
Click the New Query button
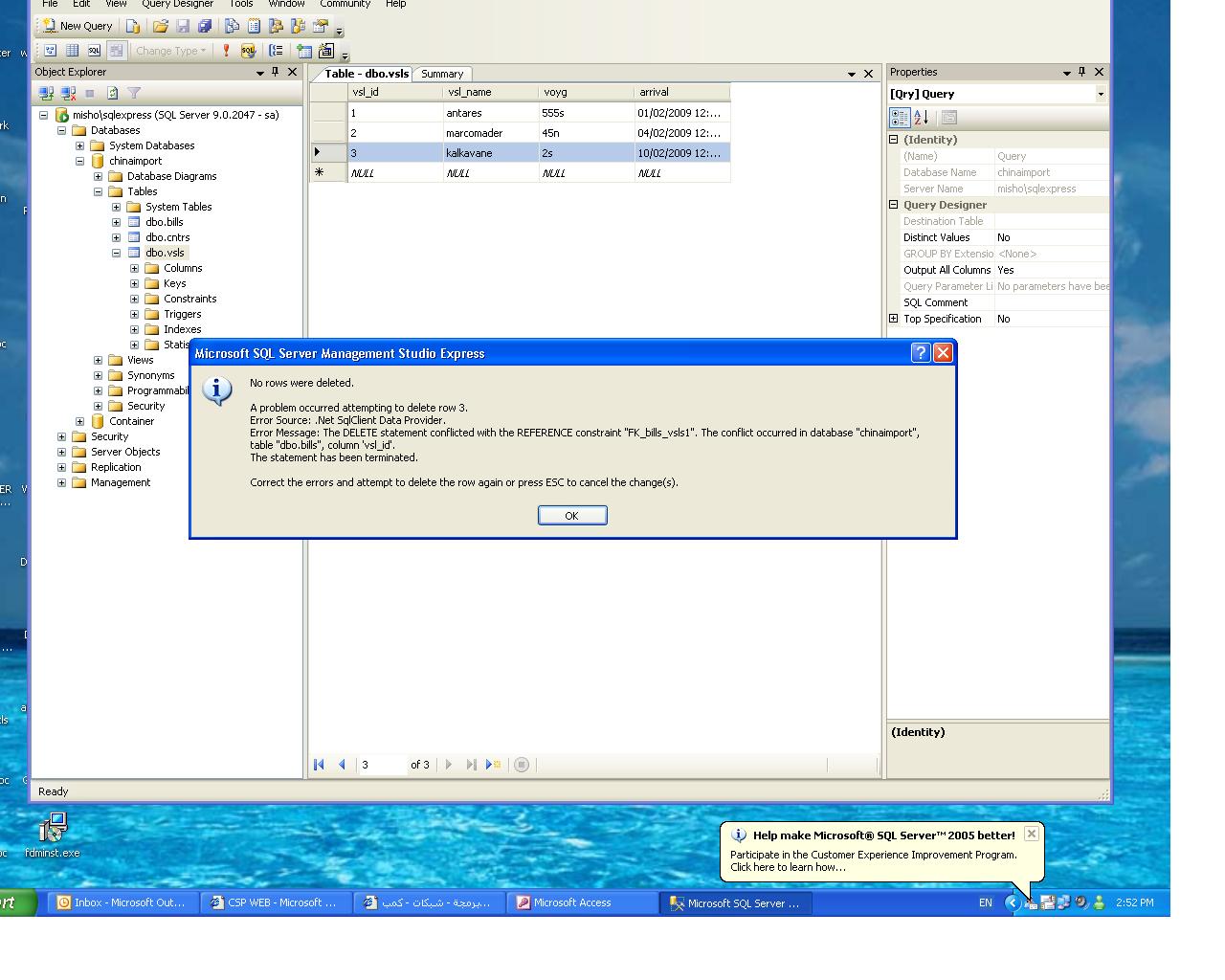[77, 26]
